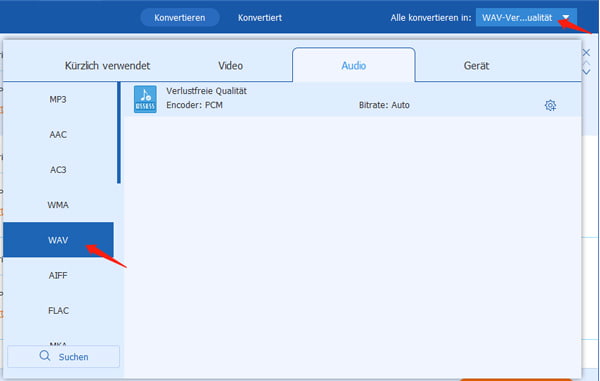Open the Video format tab
The width and height of the screenshot is (600, 381).
point(230,65)
